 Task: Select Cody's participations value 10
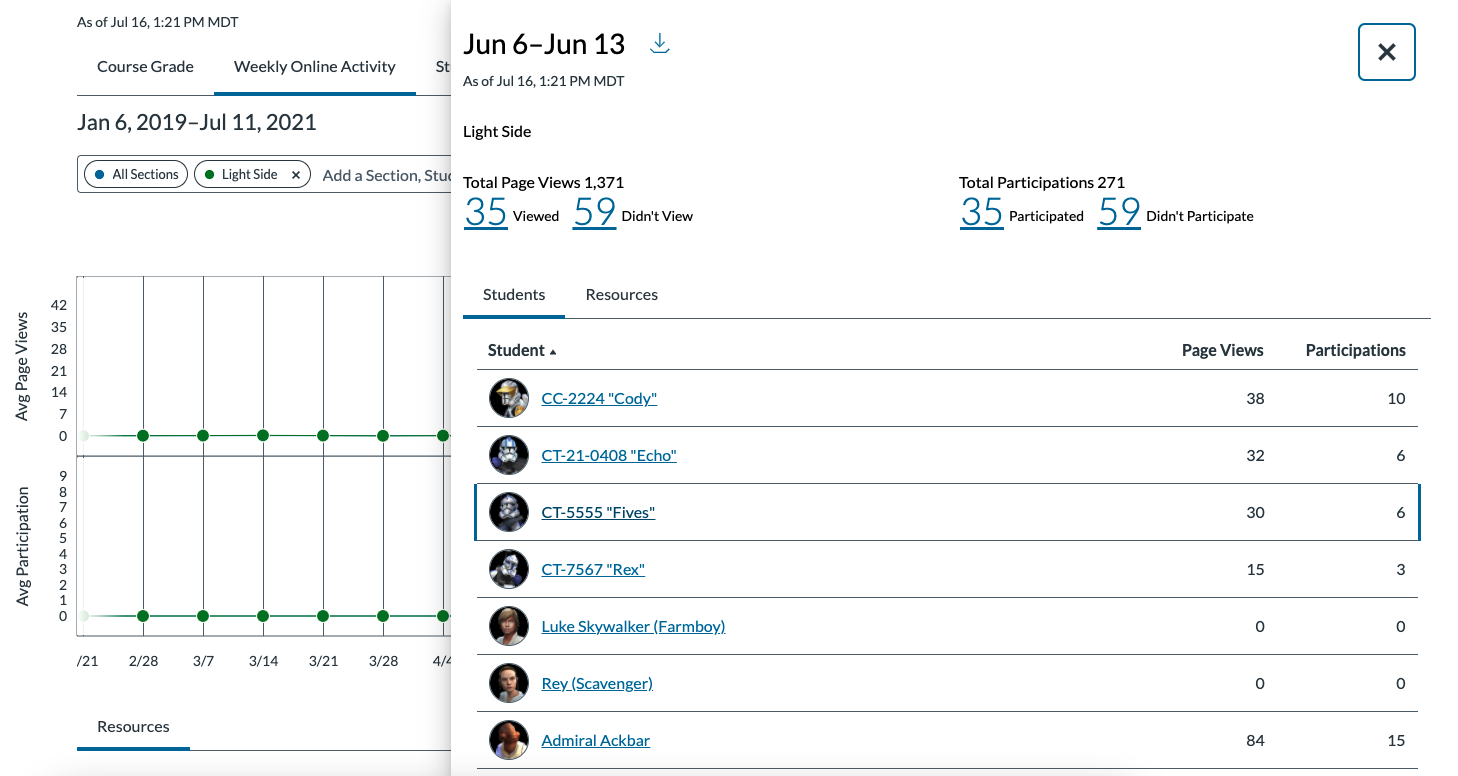tap(1396, 398)
